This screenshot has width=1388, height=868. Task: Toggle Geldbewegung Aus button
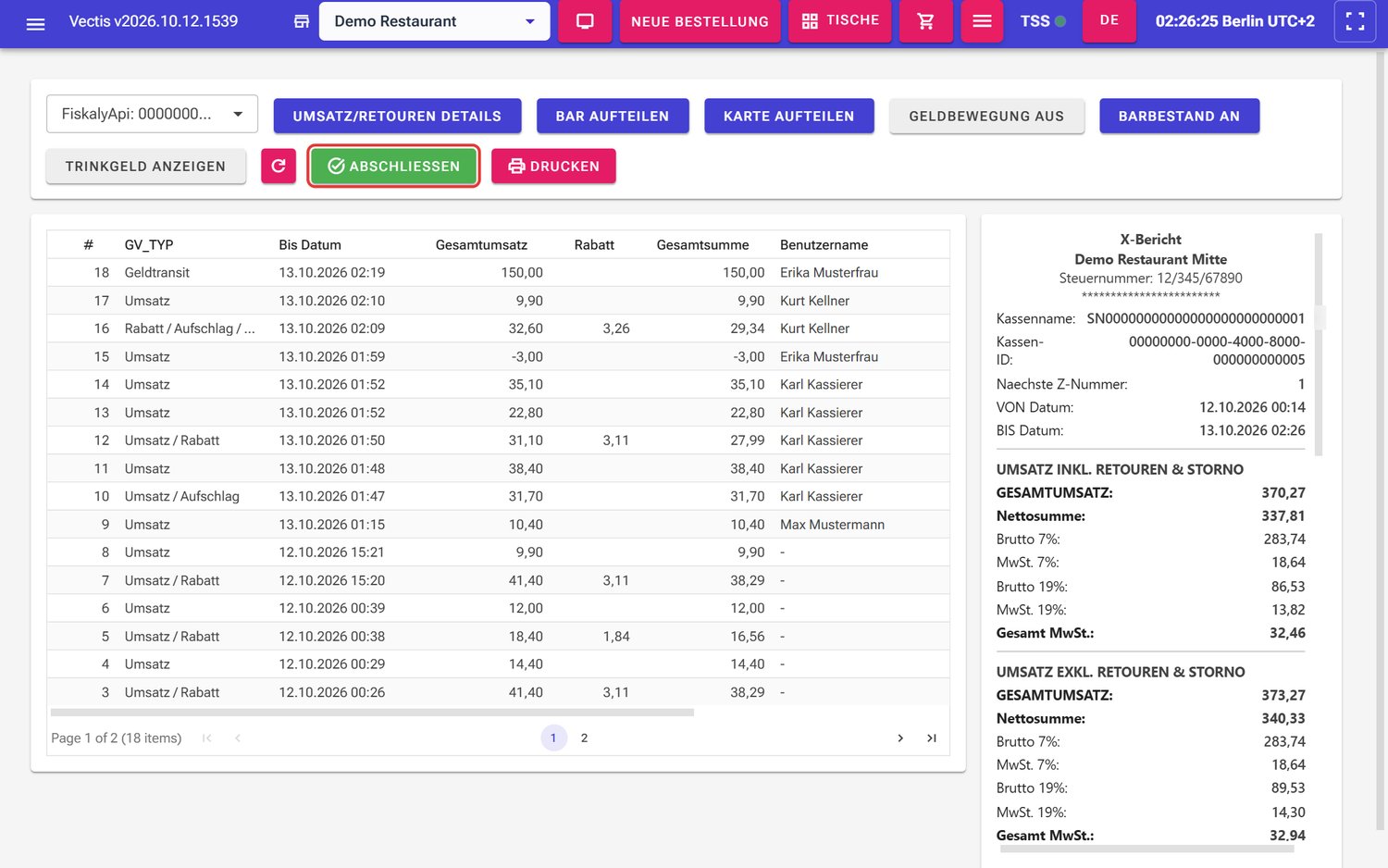pyautogui.click(x=986, y=116)
